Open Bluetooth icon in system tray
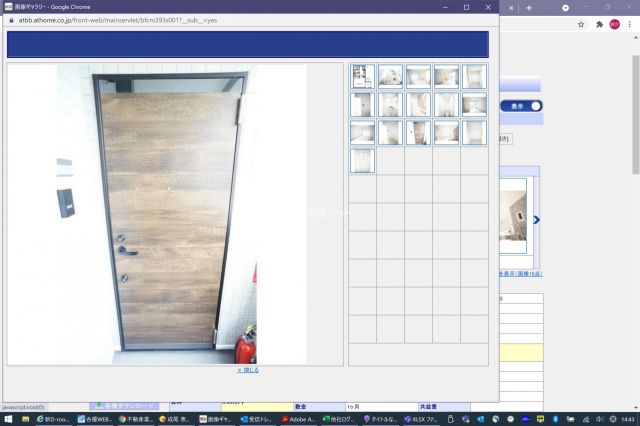 pos(555,419)
